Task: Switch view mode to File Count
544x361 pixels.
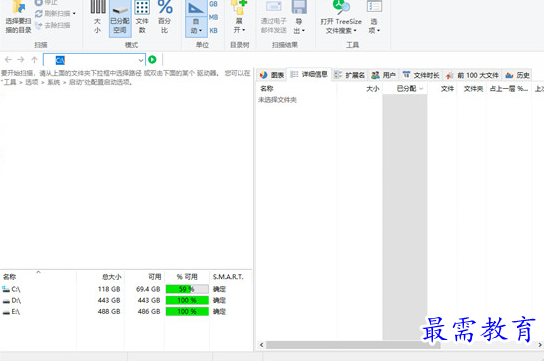Action: click(x=142, y=17)
